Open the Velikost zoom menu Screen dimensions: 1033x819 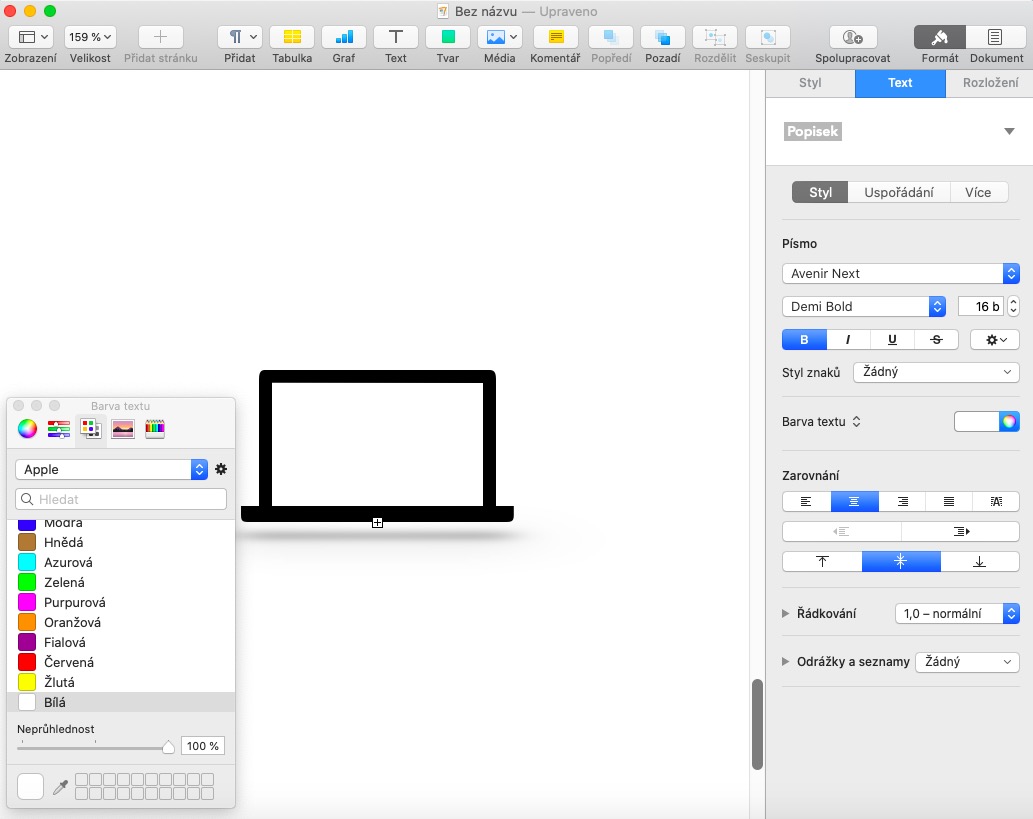click(90, 37)
